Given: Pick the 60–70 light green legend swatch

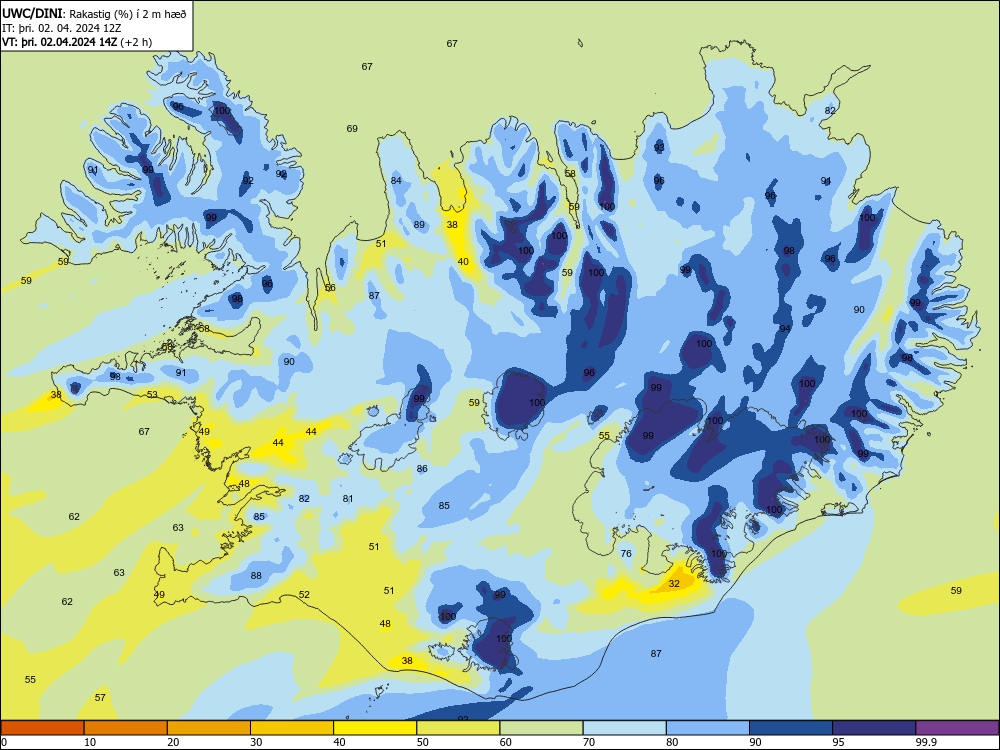Looking at the screenshot, I should tap(541, 728).
